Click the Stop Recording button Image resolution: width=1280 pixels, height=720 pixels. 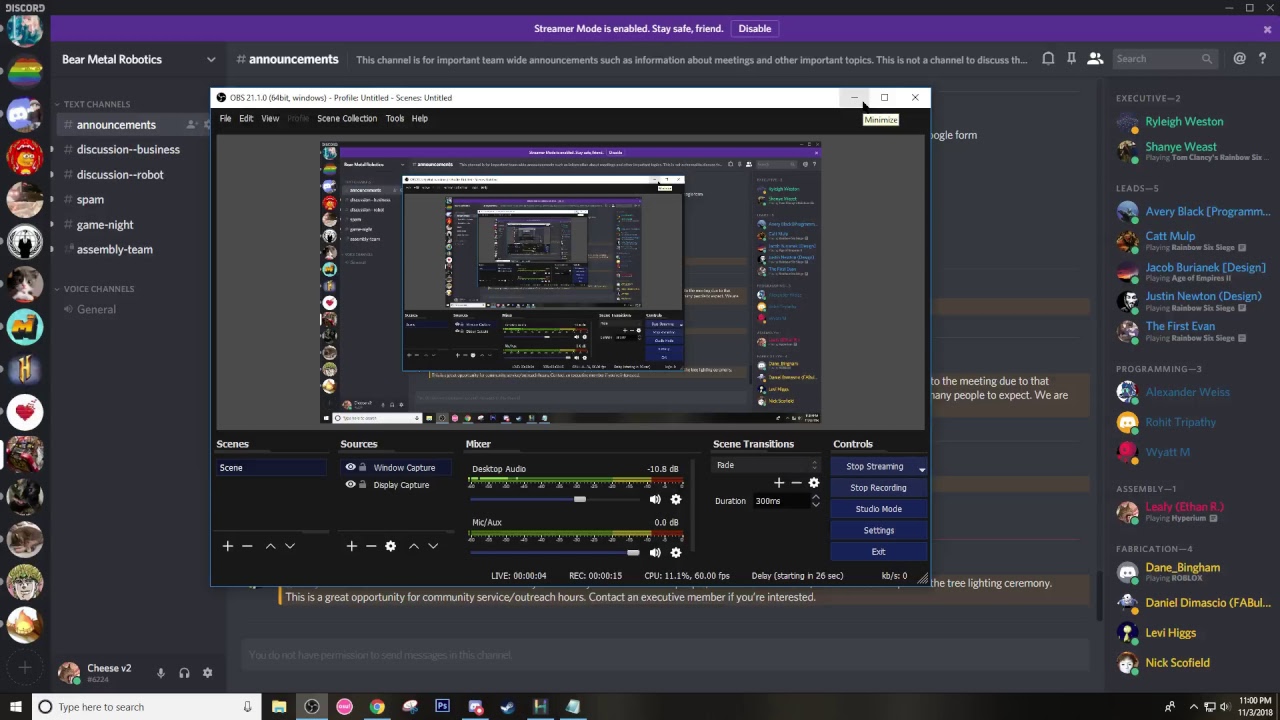(x=878, y=488)
